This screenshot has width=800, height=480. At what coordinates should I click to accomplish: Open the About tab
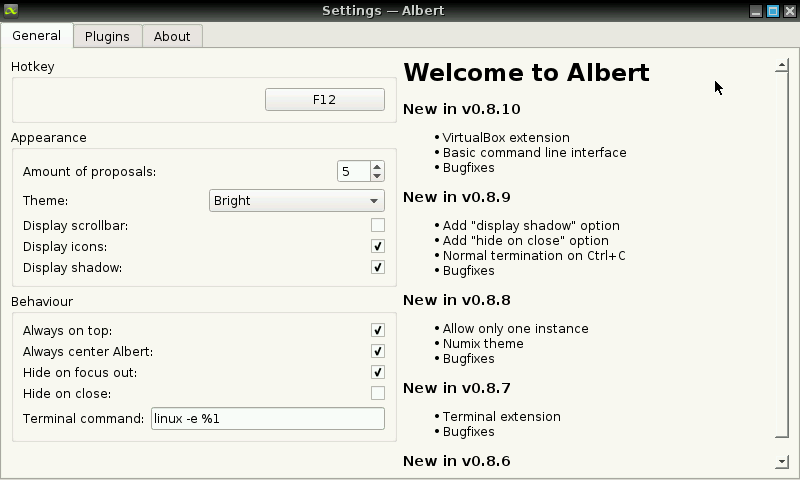click(172, 36)
